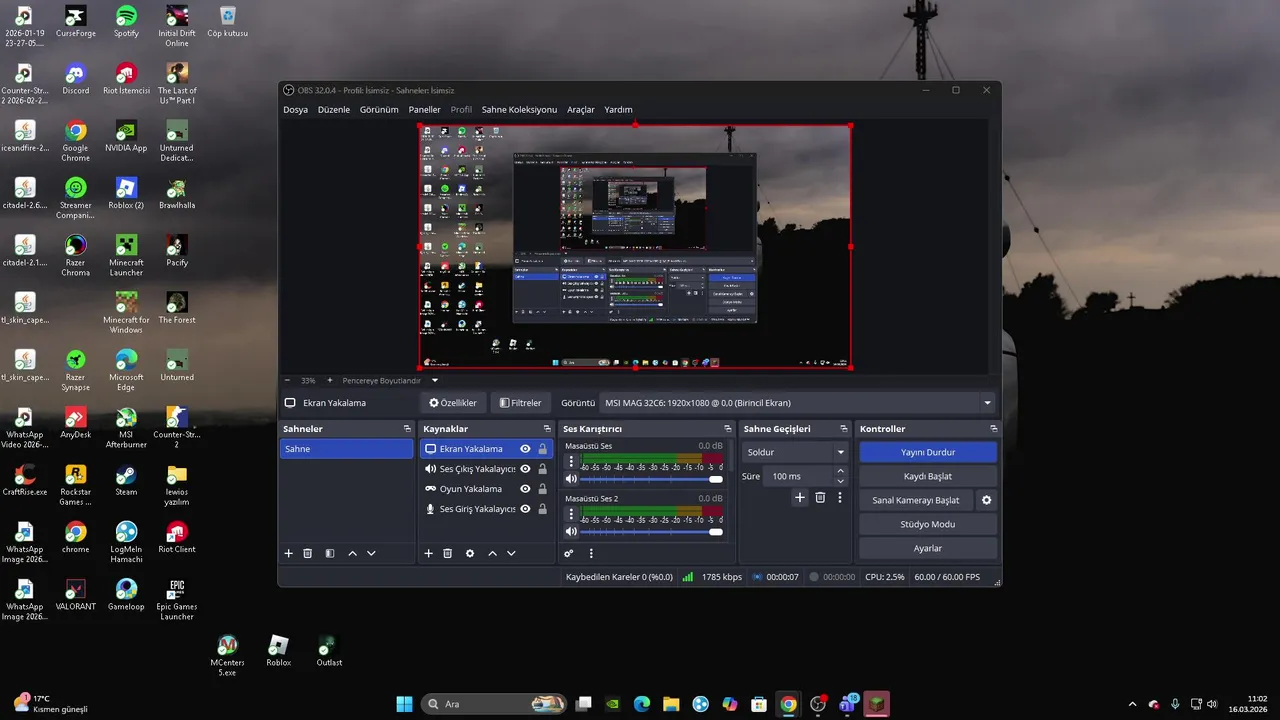
Task: Move scene down with the Sahneler down arrow
Action: (x=371, y=553)
